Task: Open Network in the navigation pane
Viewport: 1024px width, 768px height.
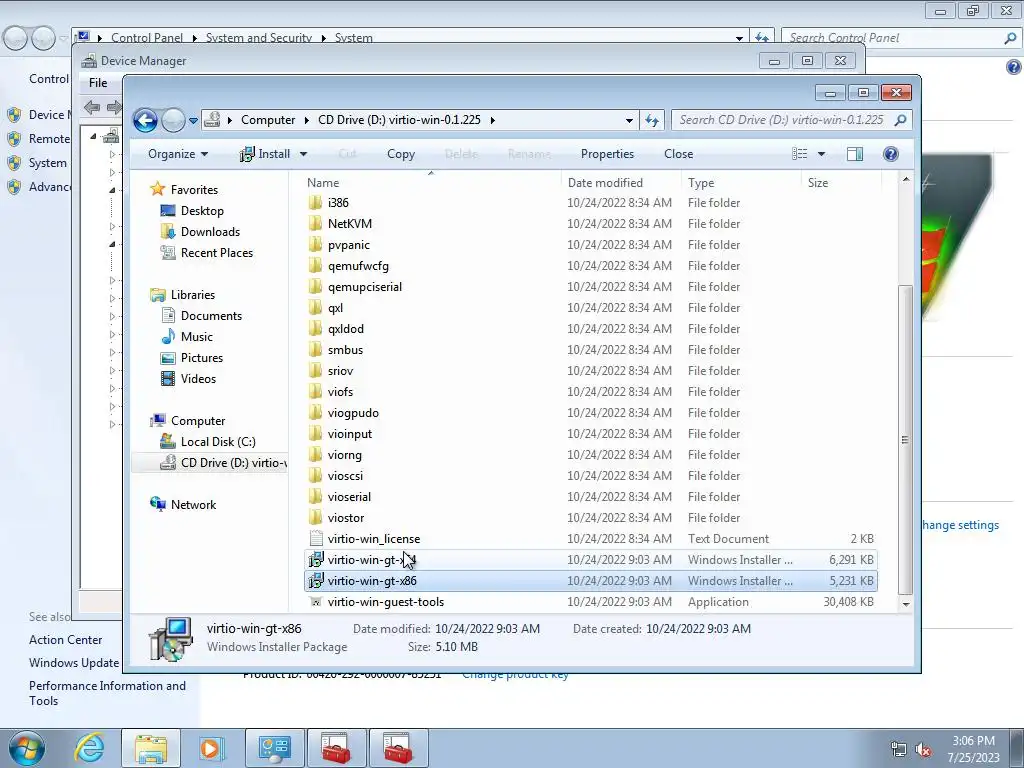Action: point(193,505)
